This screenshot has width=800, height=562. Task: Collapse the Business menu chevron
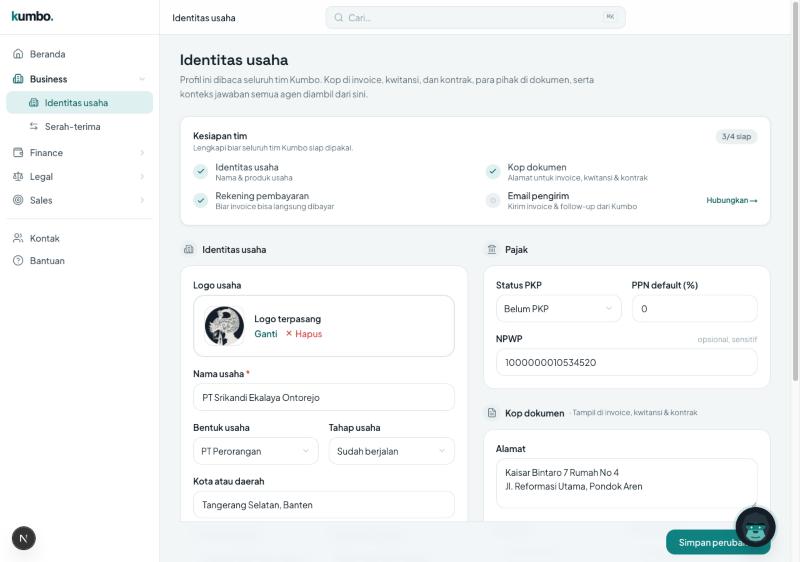142,79
